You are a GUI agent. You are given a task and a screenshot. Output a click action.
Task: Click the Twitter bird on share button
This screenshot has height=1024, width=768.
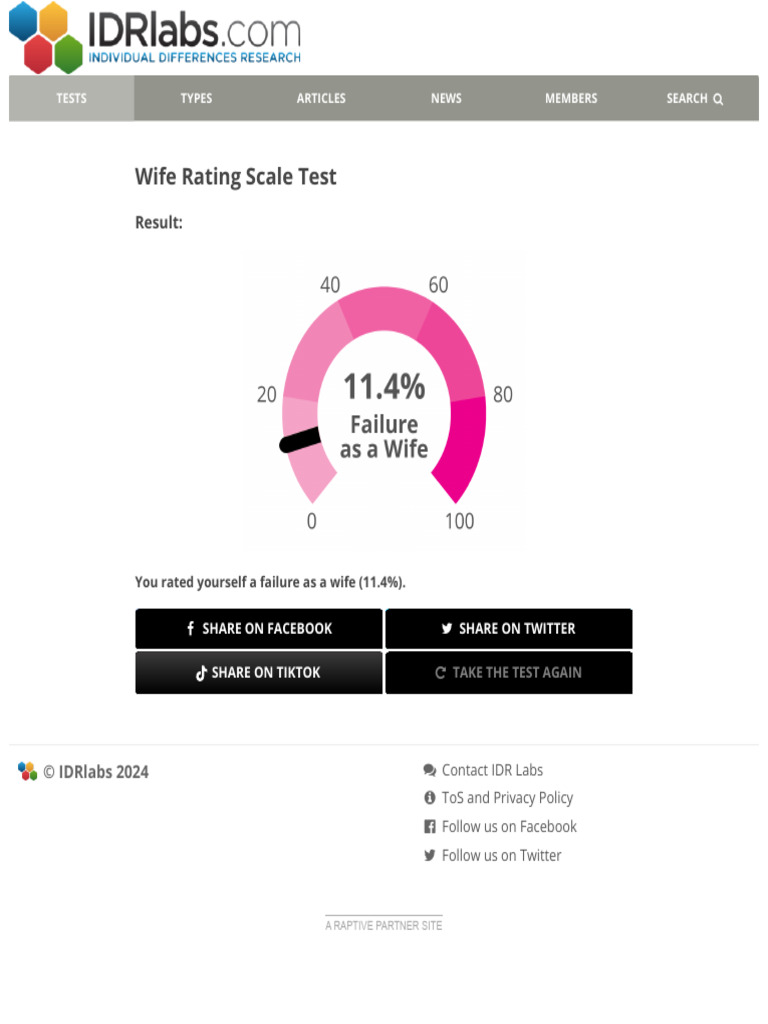point(447,629)
